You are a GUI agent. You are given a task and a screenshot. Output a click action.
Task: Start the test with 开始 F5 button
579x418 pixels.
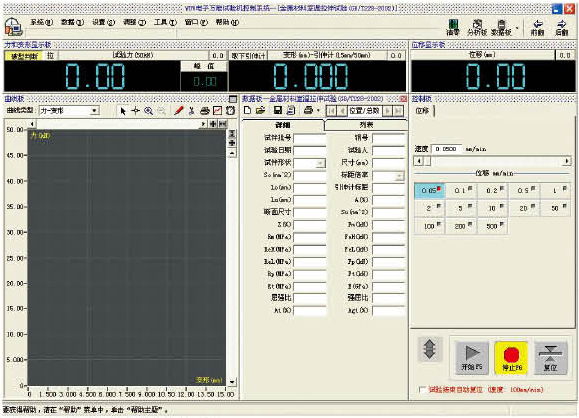(472, 357)
